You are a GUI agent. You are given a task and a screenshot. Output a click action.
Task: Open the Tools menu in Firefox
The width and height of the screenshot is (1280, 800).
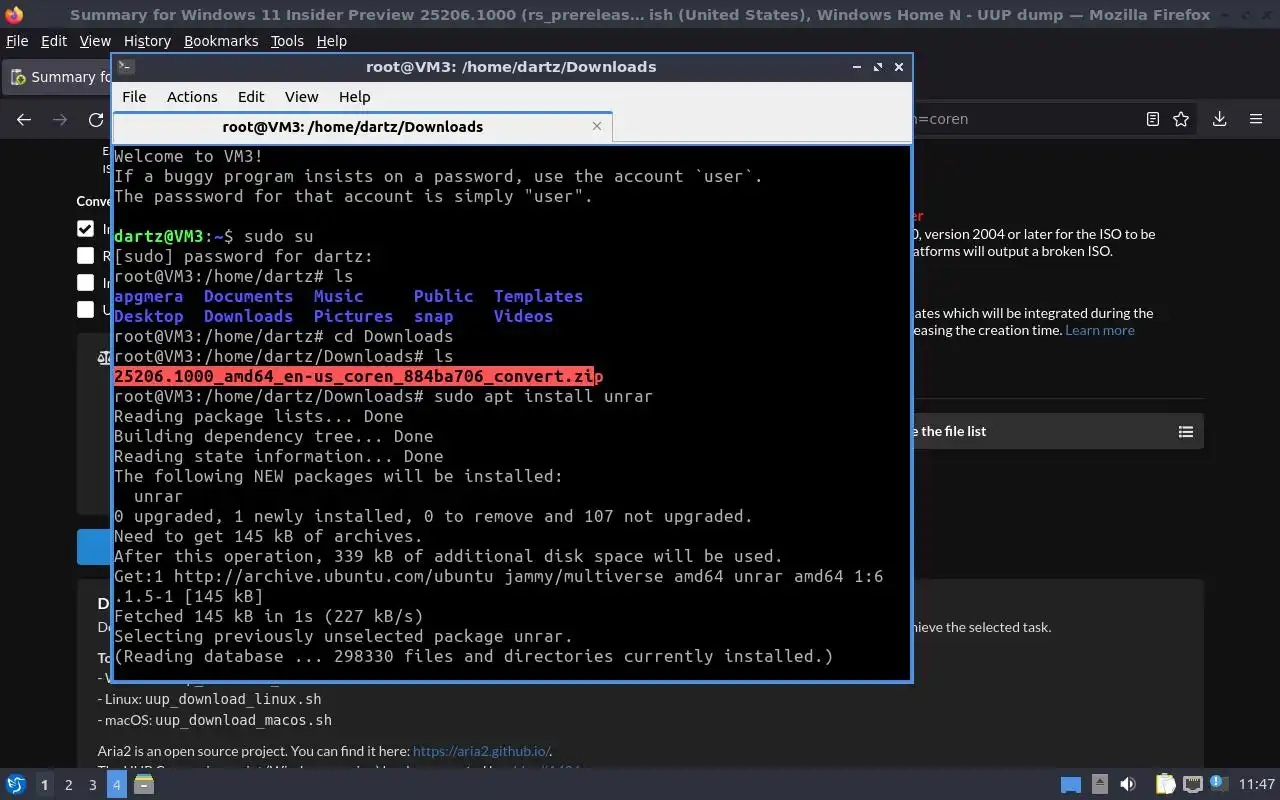[x=287, y=41]
